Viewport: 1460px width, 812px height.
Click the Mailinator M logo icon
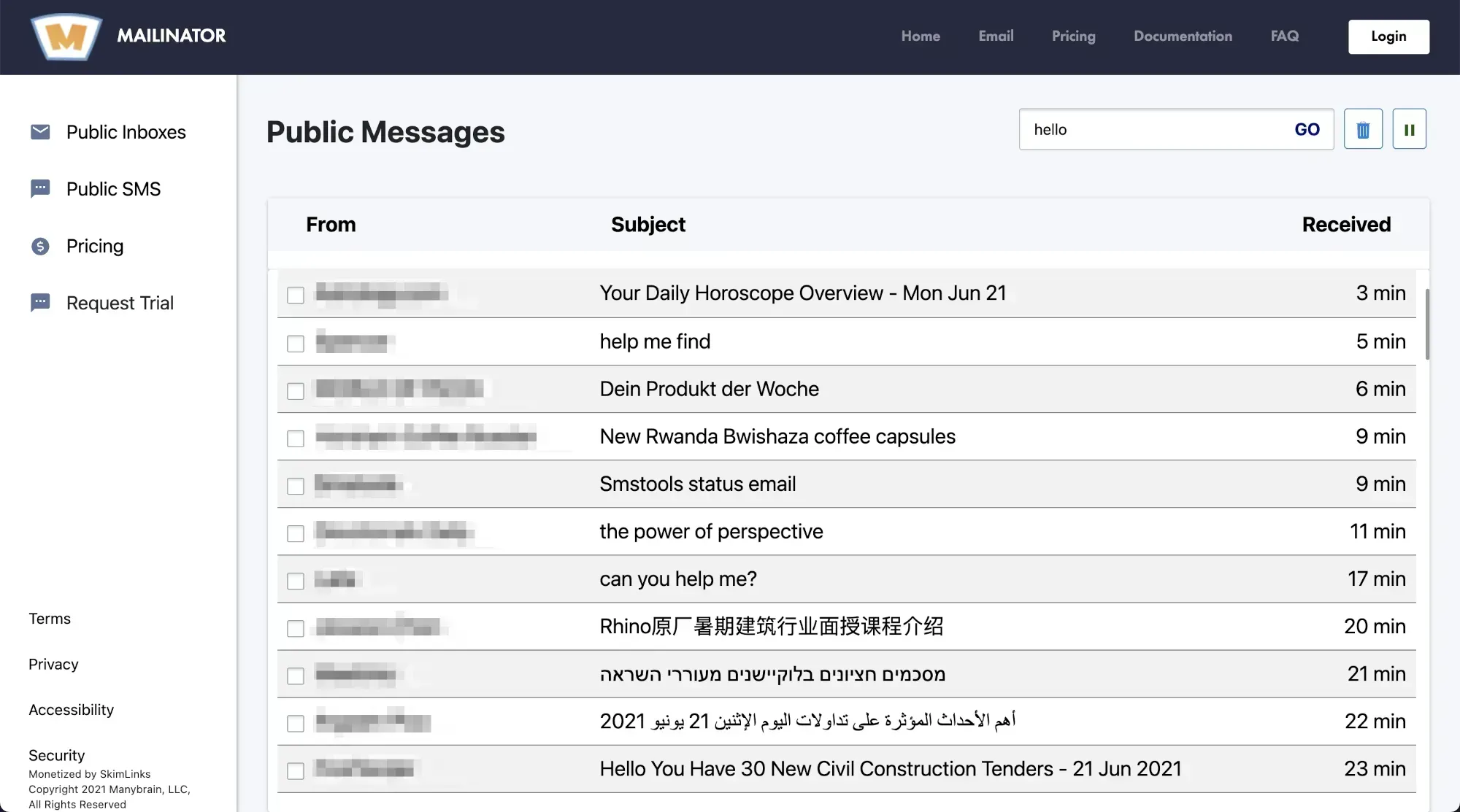[x=66, y=36]
